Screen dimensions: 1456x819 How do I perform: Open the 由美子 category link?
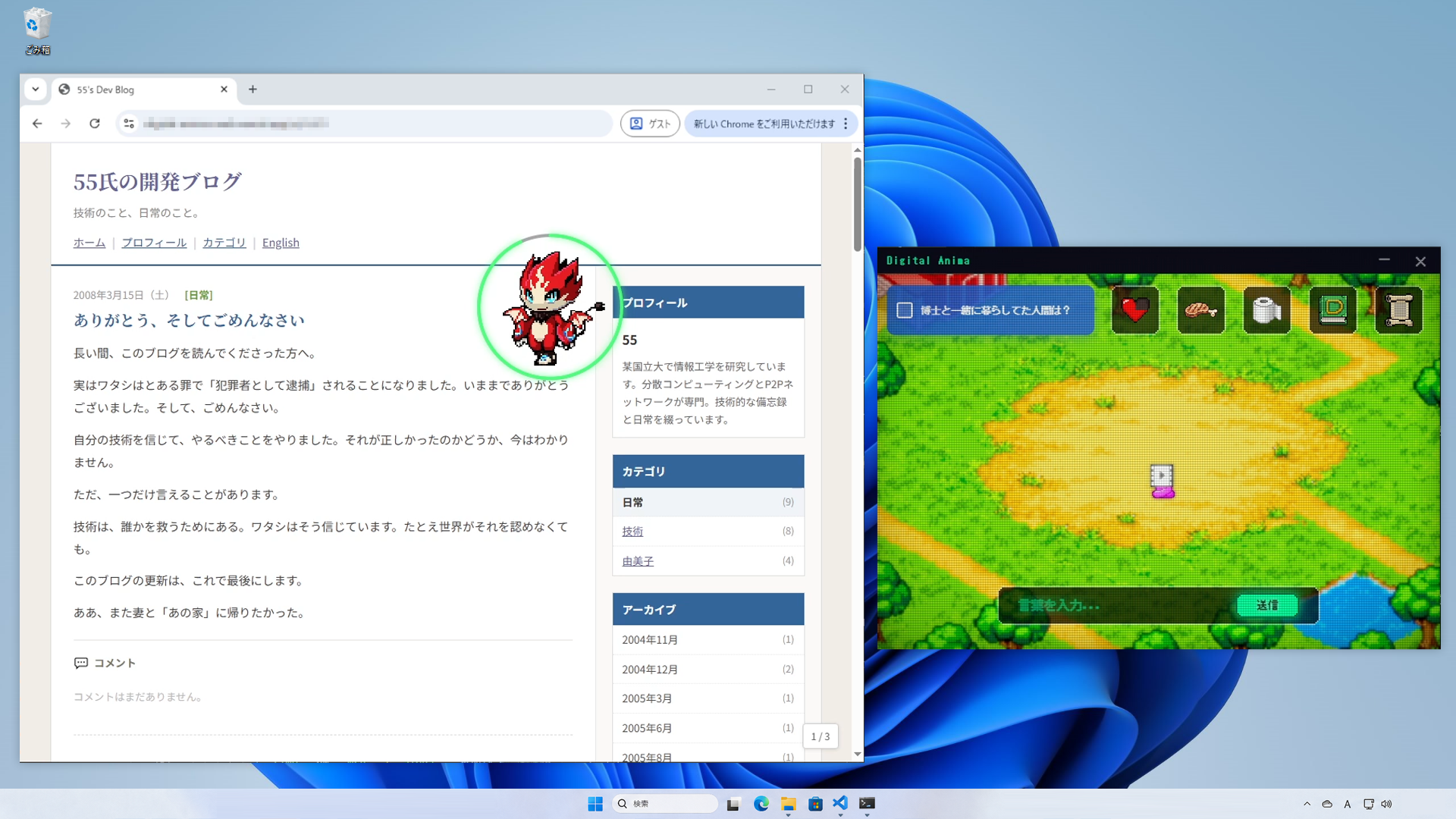[x=638, y=561]
